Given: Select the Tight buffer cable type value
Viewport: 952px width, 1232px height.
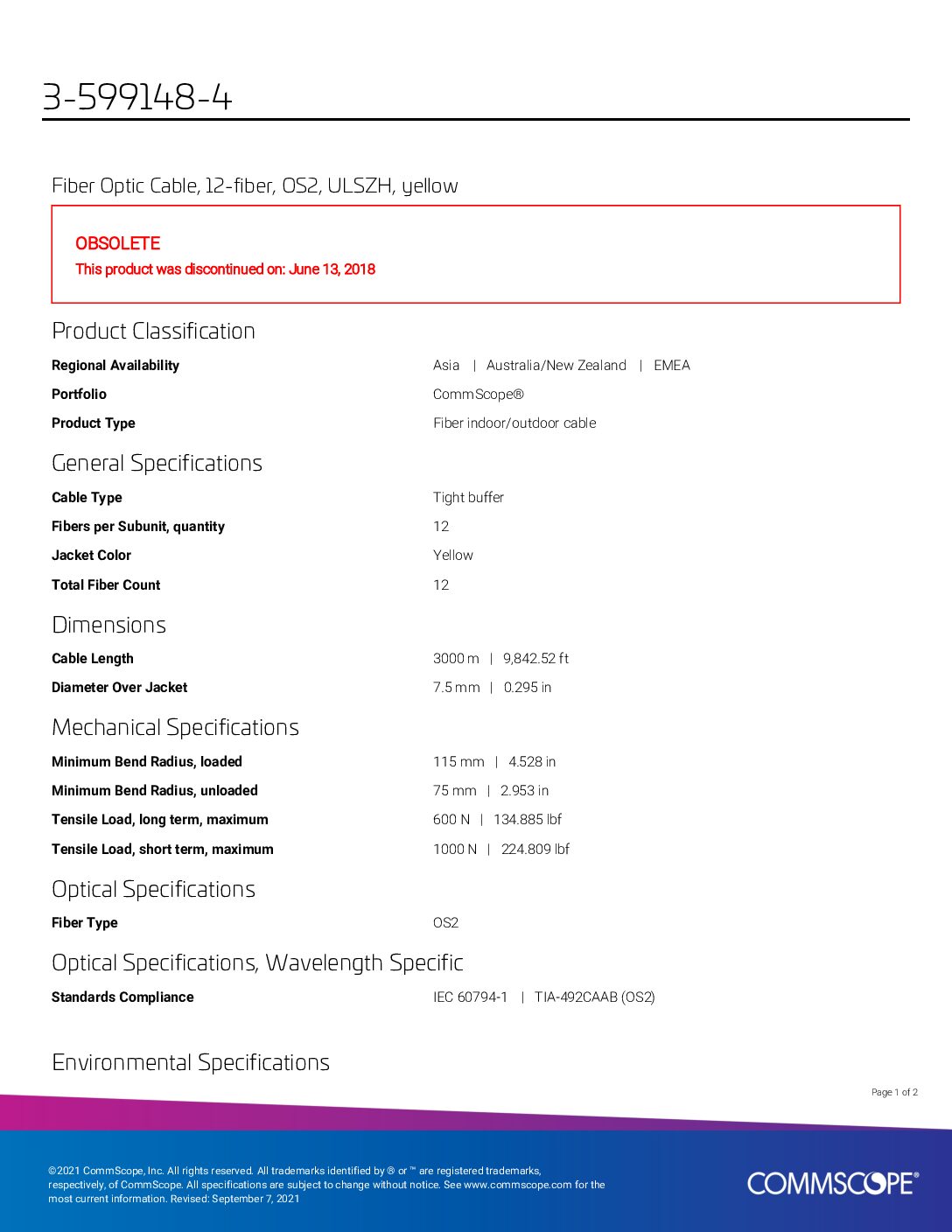Looking at the screenshot, I should (468, 498).
